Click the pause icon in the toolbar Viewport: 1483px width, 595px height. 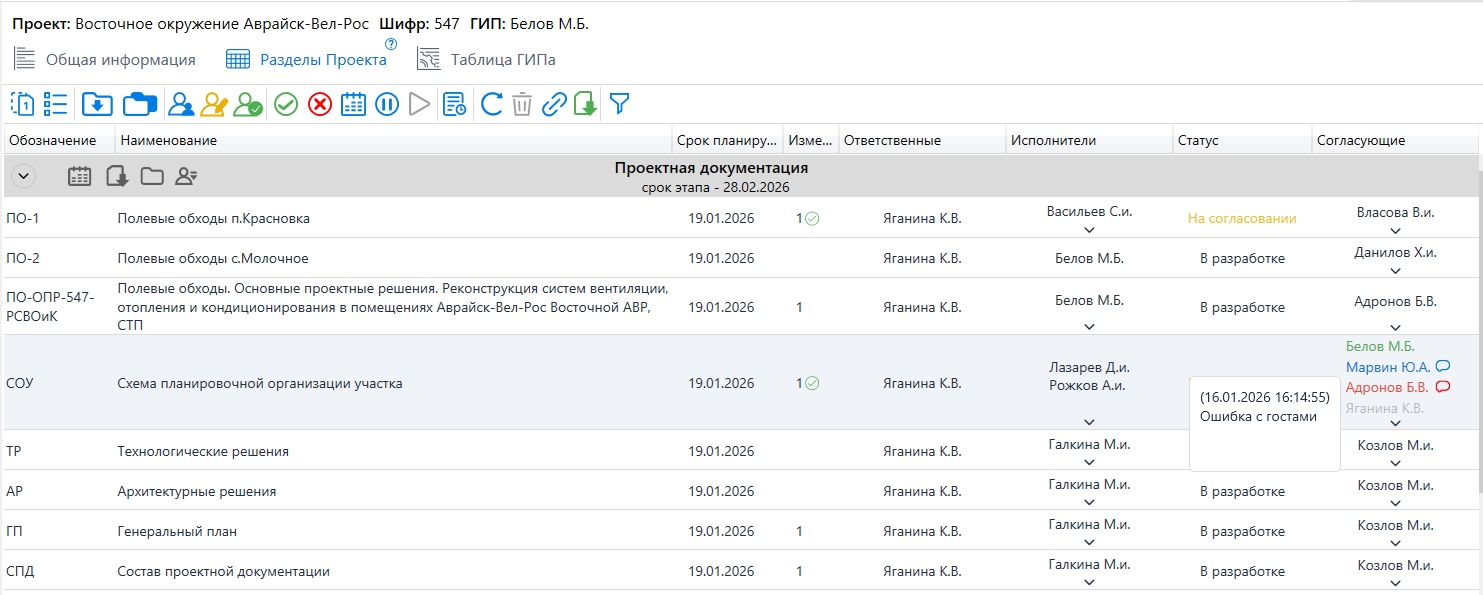pyautogui.click(x=387, y=104)
